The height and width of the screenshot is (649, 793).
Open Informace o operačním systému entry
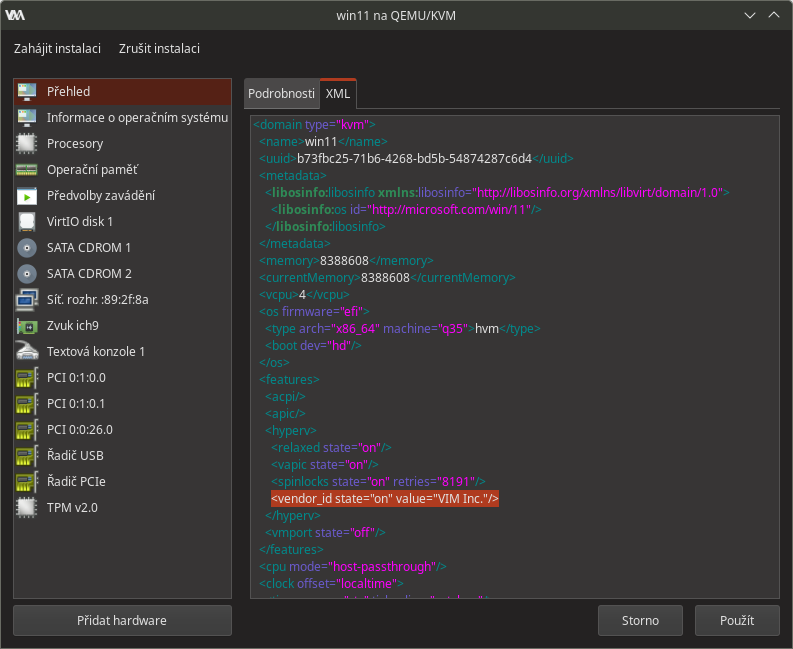pyautogui.click(x=122, y=117)
